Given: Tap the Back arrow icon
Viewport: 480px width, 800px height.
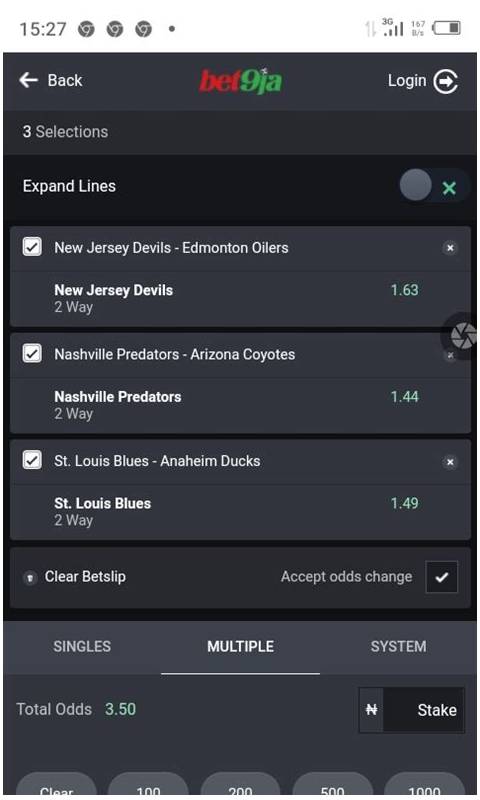Looking at the screenshot, I should click(29, 80).
